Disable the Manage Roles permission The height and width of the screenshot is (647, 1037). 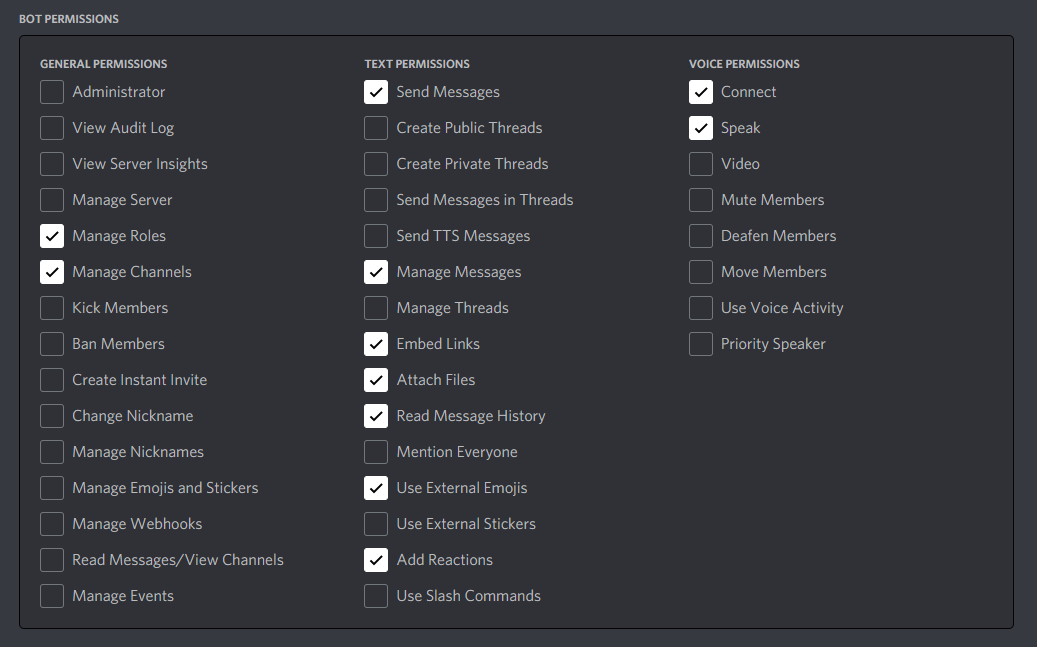pyautogui.click(x=51, y=236)
